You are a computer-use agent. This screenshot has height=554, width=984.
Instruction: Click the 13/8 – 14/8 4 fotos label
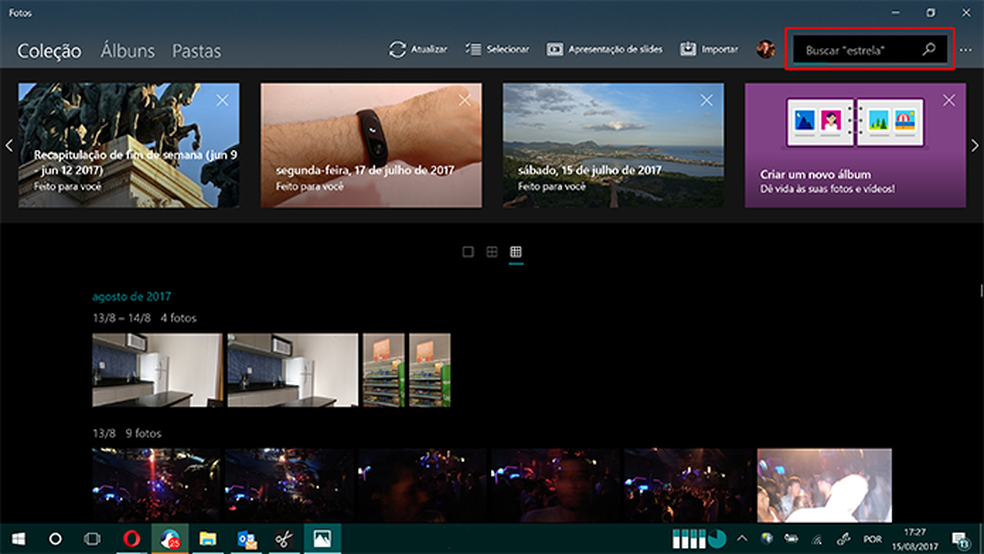[144, 318]
